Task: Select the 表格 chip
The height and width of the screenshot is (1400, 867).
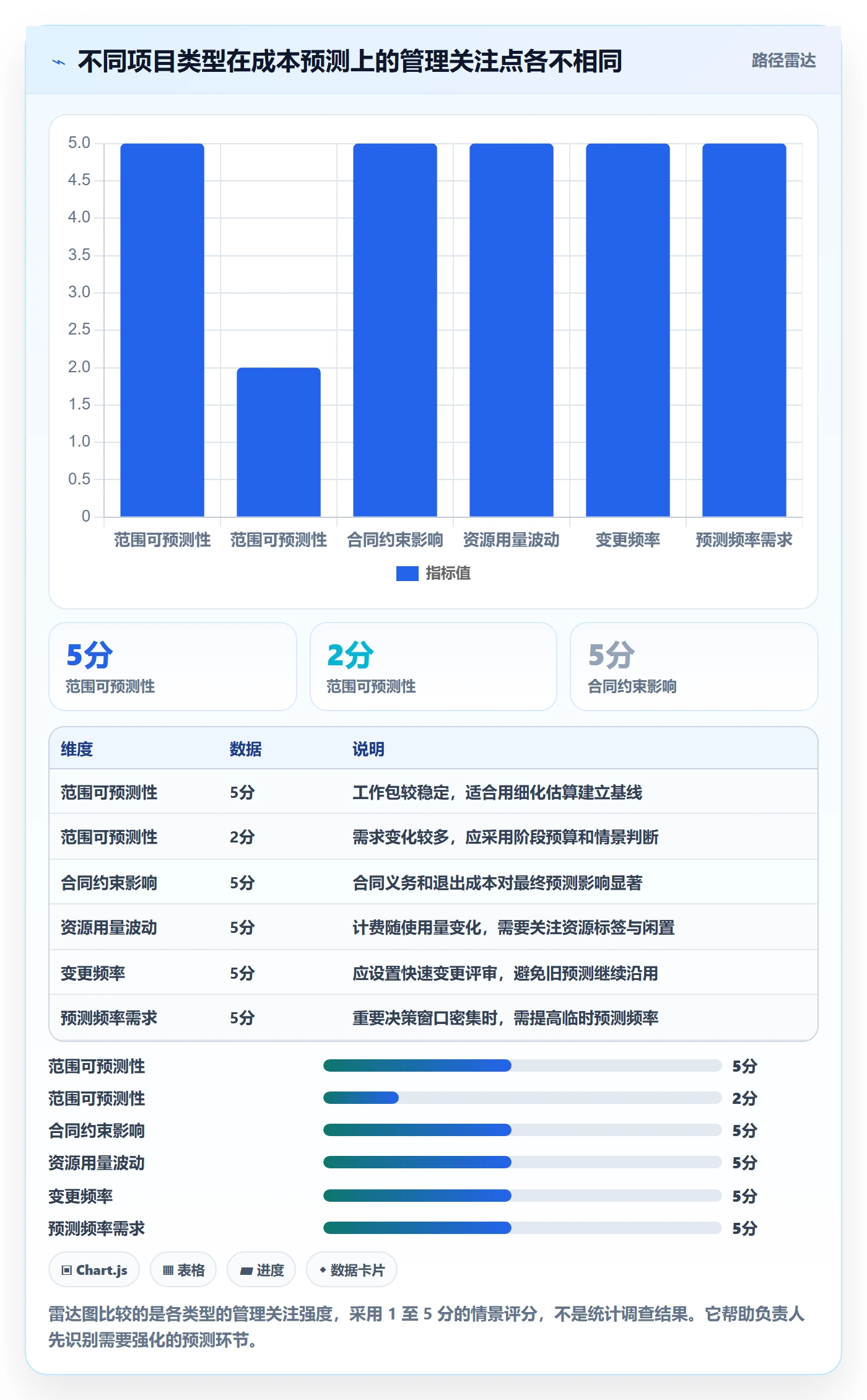Action: 183,1270
